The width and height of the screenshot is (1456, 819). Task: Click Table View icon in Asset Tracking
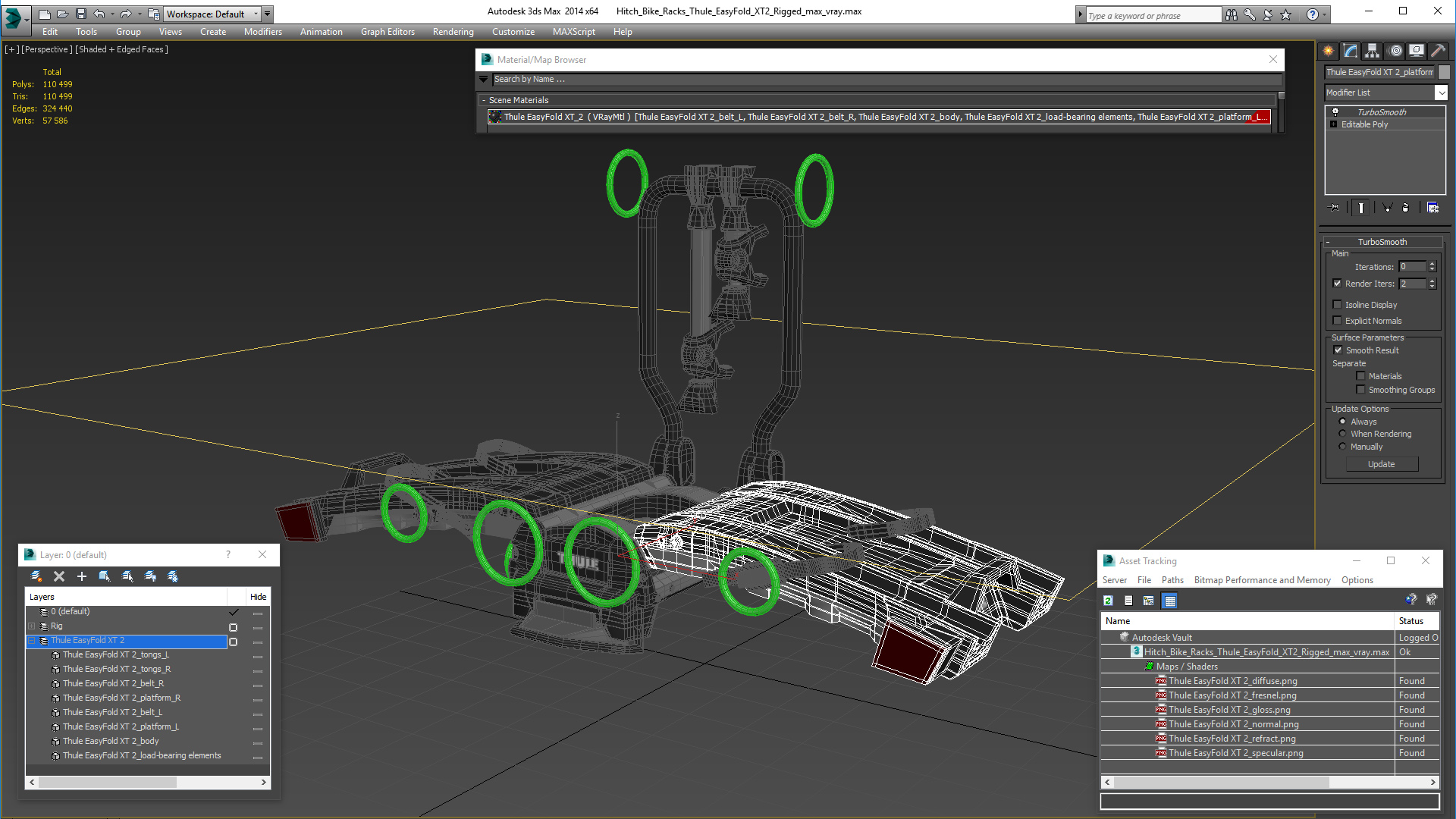1170,601
